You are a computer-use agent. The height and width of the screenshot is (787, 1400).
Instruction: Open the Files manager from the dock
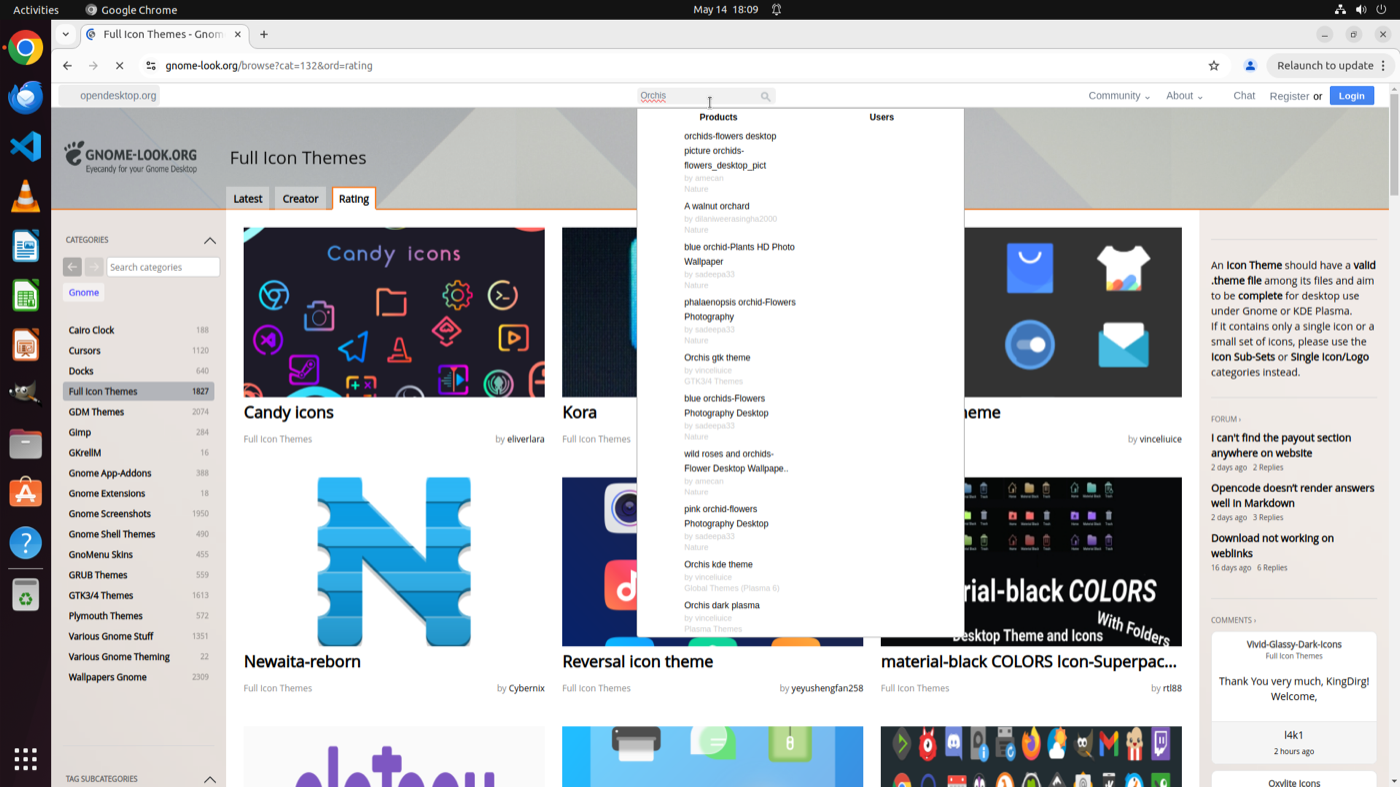pos(25,444)
